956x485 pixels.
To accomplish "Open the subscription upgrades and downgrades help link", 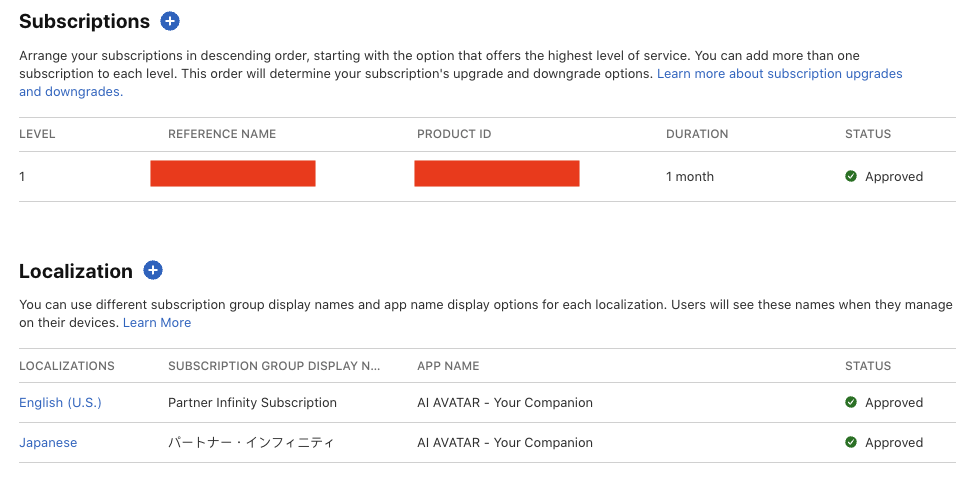I will [779, 74].
